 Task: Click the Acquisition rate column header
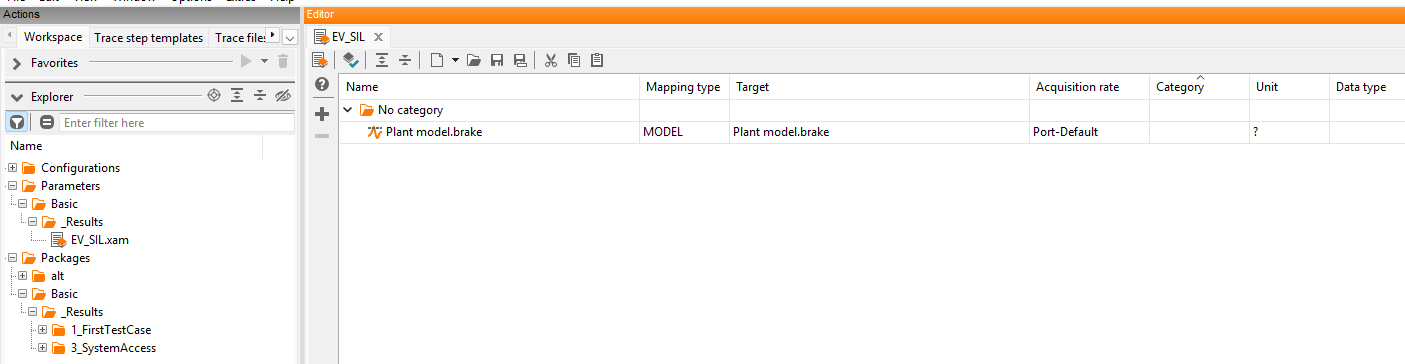(1089, 87)
